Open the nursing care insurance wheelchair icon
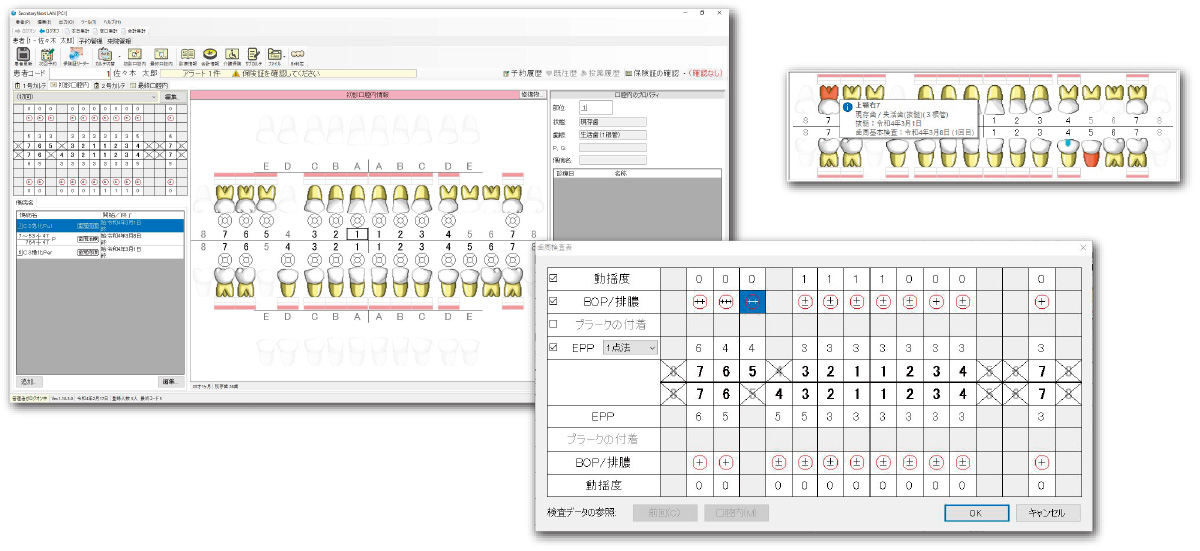The image size is (1200, 551). coord(231,56)
